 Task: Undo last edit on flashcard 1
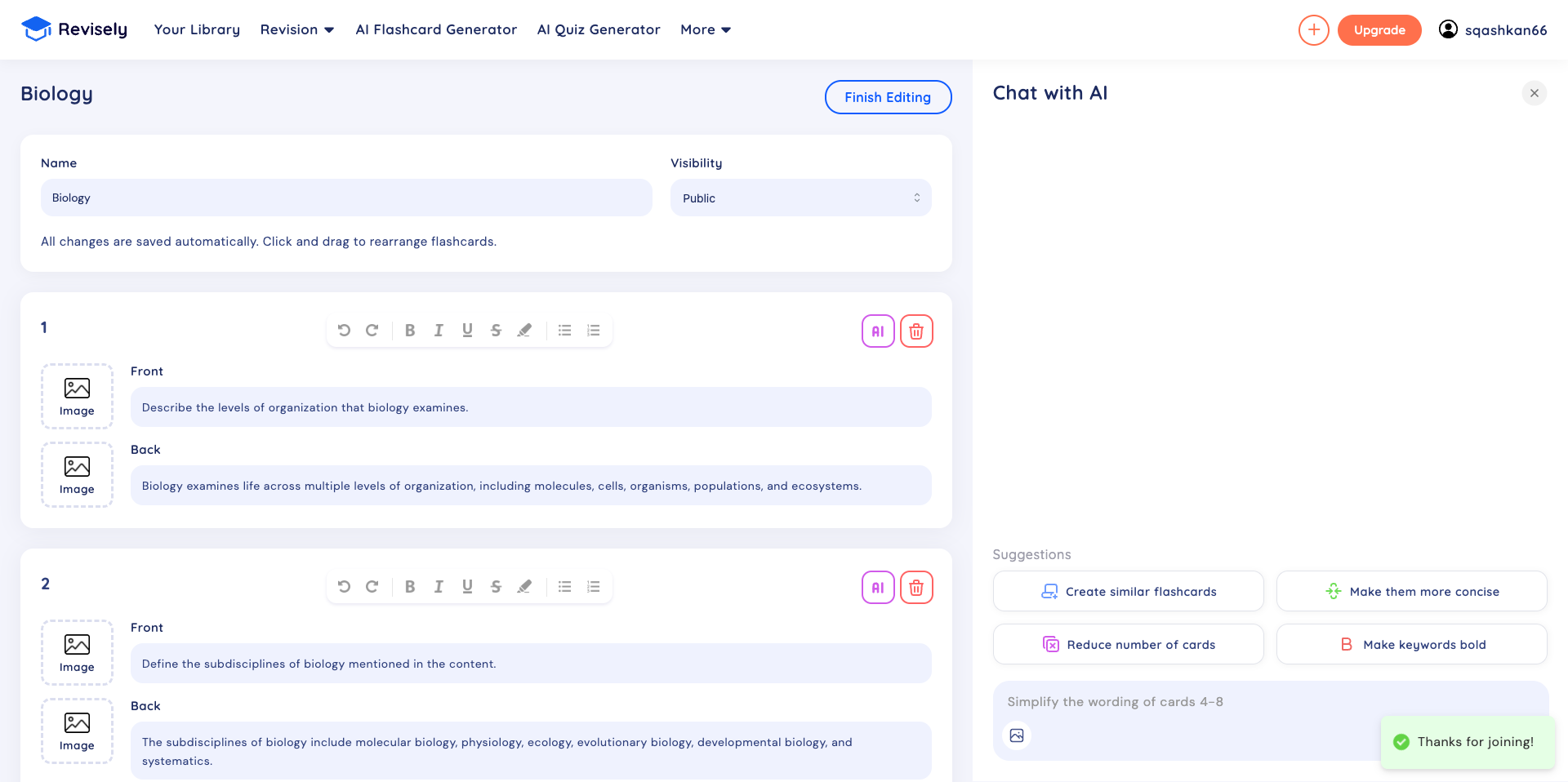(x=344, y=331)
